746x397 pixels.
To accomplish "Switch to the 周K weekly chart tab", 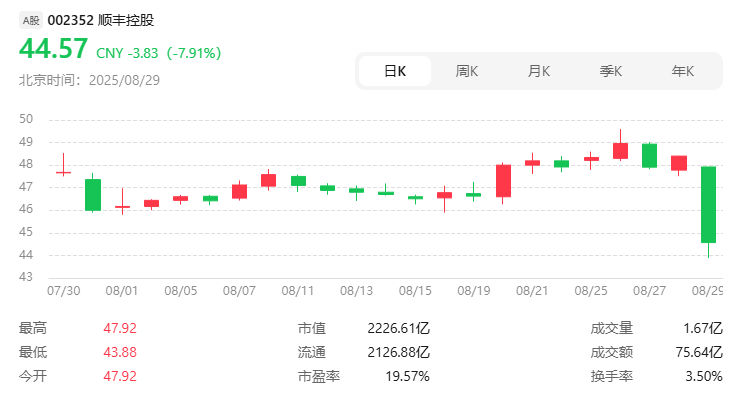I will [467, 71].
